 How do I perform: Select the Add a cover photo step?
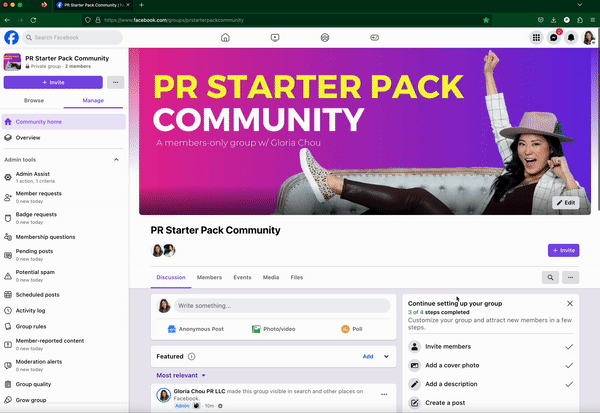[491, 365]
